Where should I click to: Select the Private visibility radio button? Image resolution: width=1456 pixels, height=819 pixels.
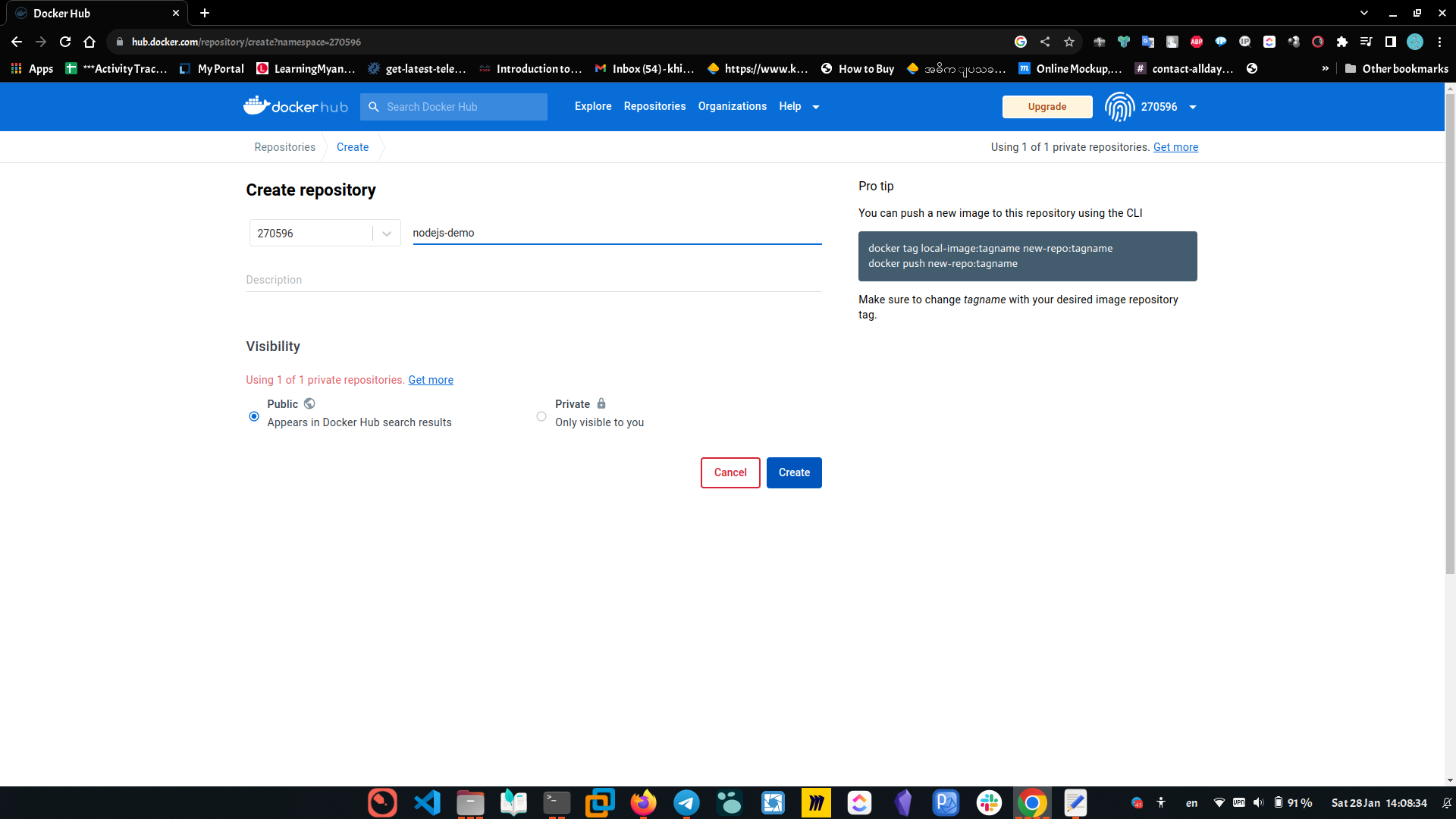[541, 416]
